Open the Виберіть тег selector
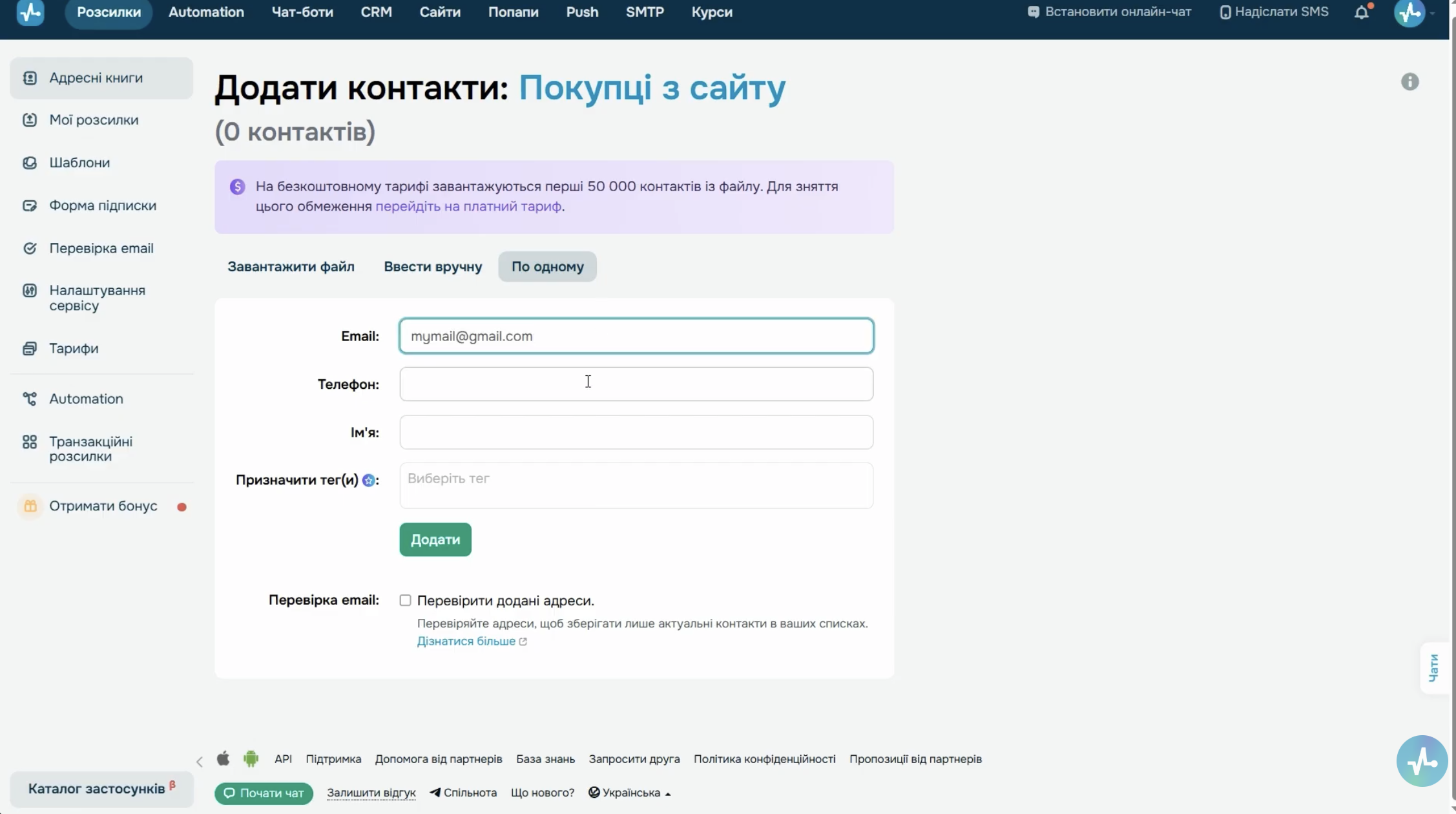The height and width of the screenshot is (814, 1456). tap(636, 485)
